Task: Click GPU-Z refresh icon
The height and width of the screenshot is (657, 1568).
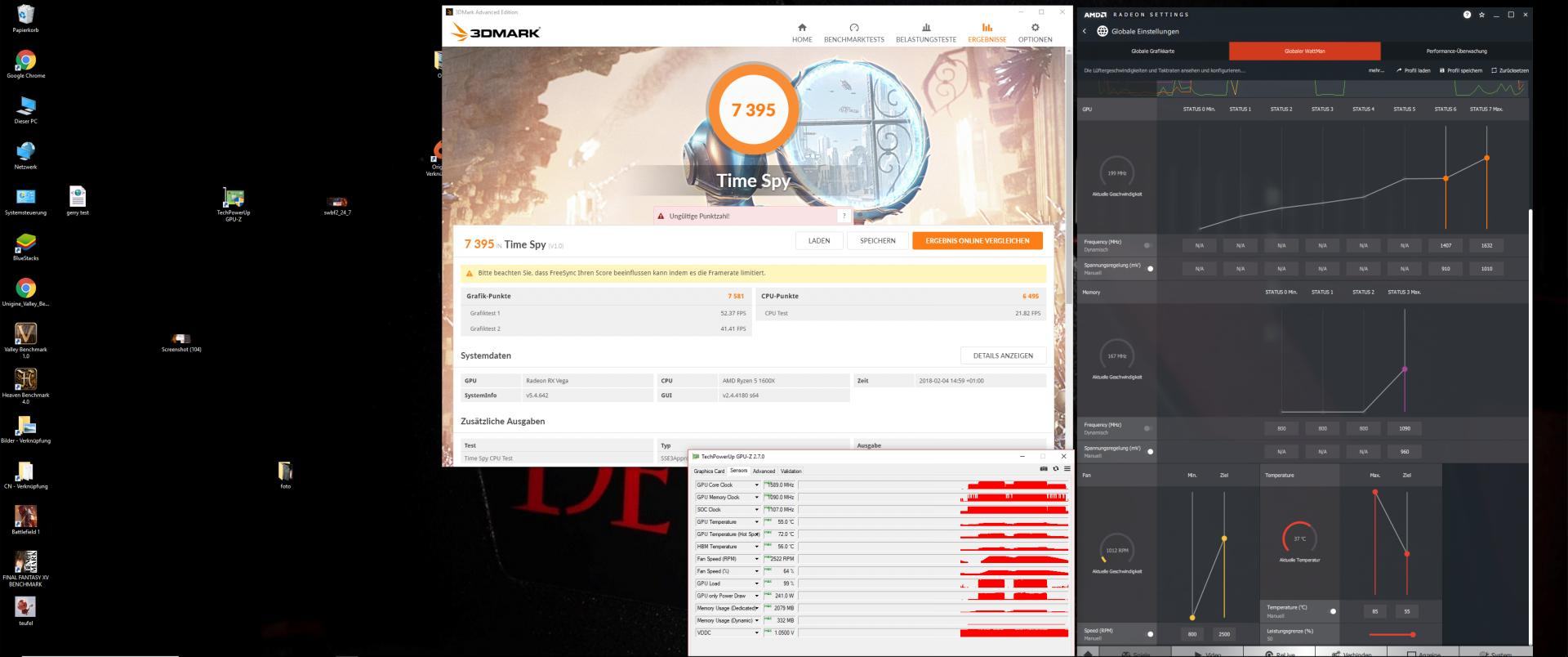Action: pyautogui.click(x=1055, y=469)
